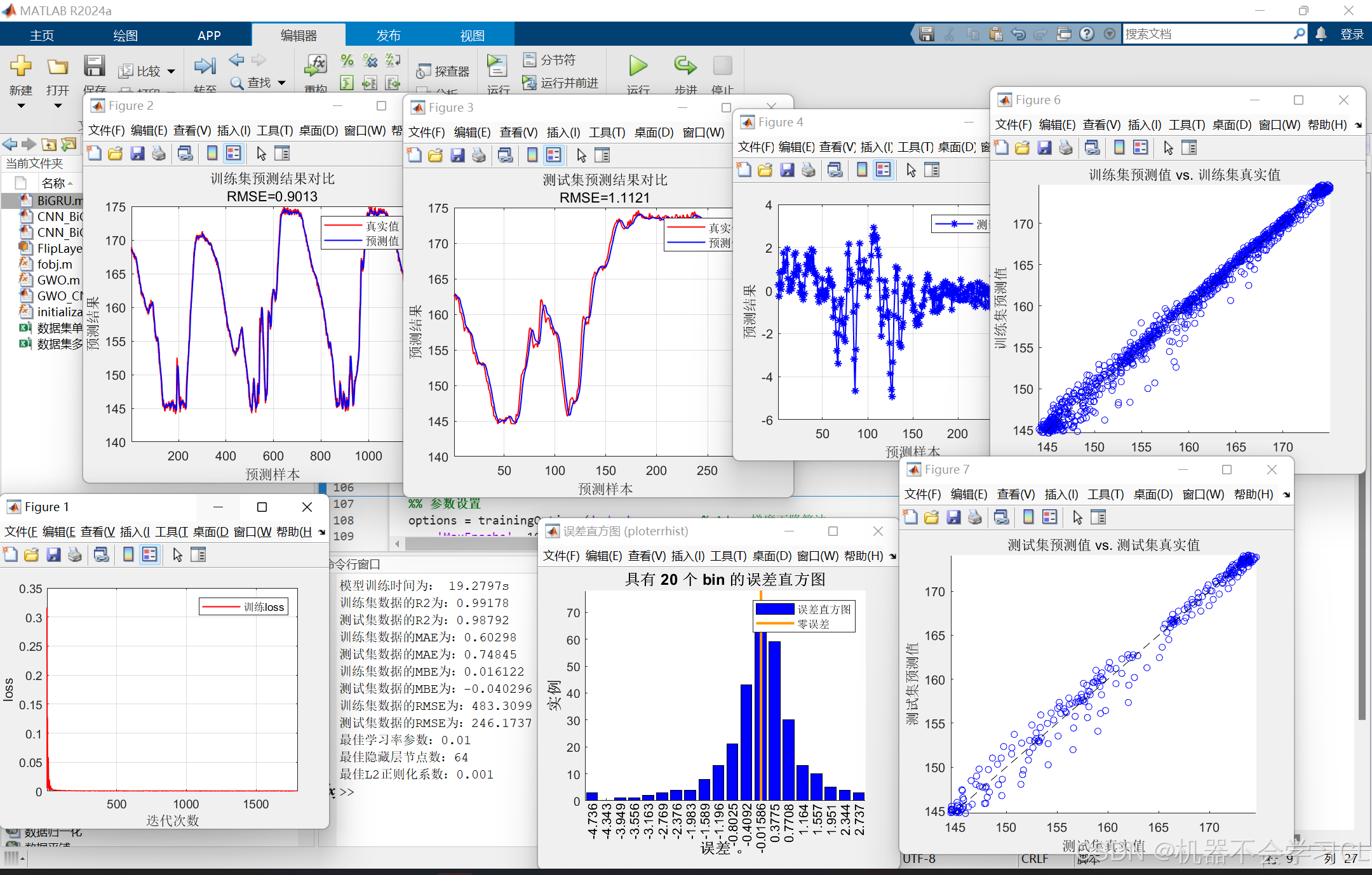Click the comment percent icon in ribbon
1372x875 pixels.
pos(347,60)
